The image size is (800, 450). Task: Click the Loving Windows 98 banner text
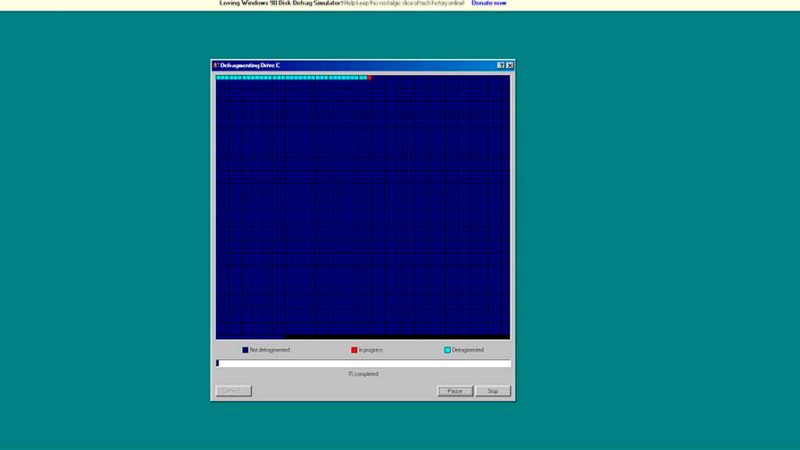pyautogui.click(x=281, y=3)
